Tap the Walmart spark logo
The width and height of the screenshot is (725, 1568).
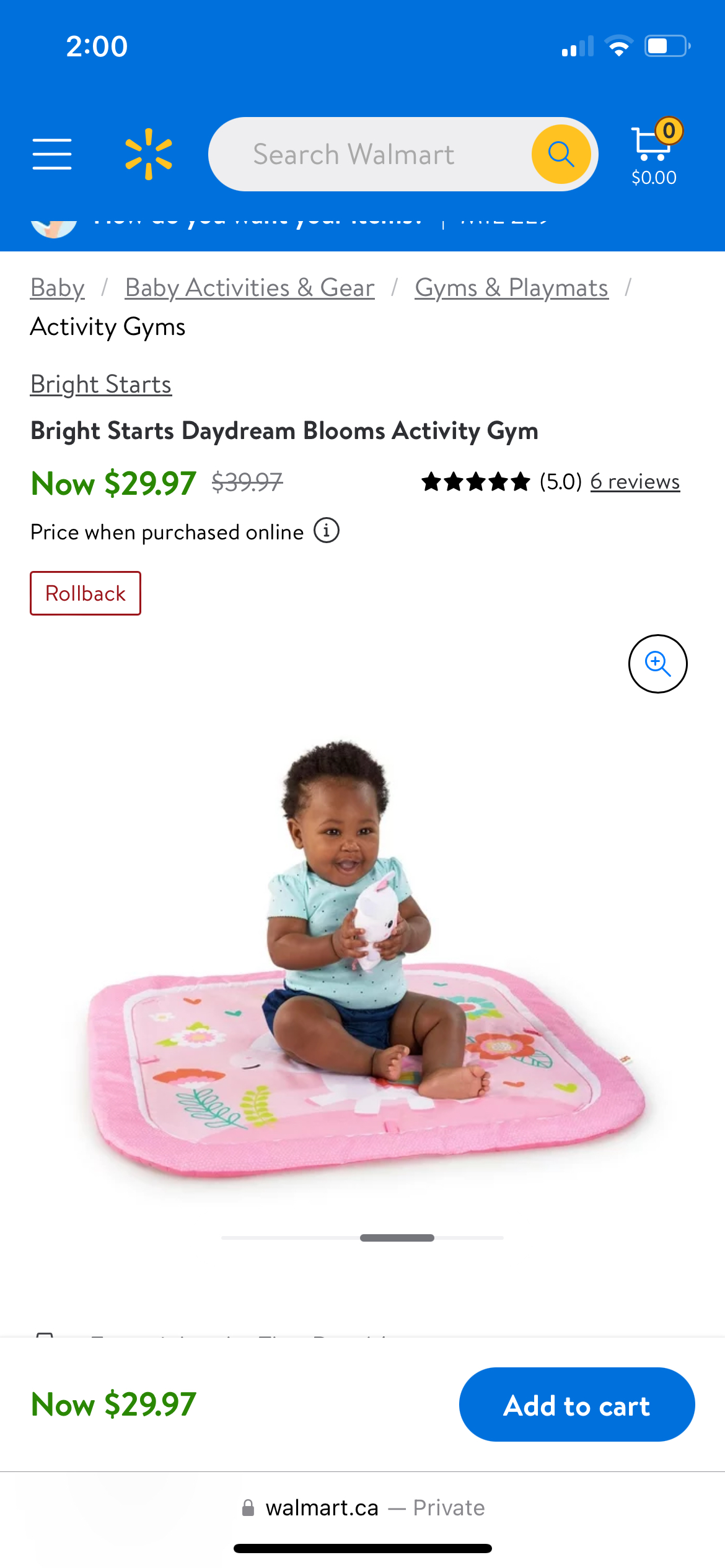[x=149, y=154]
